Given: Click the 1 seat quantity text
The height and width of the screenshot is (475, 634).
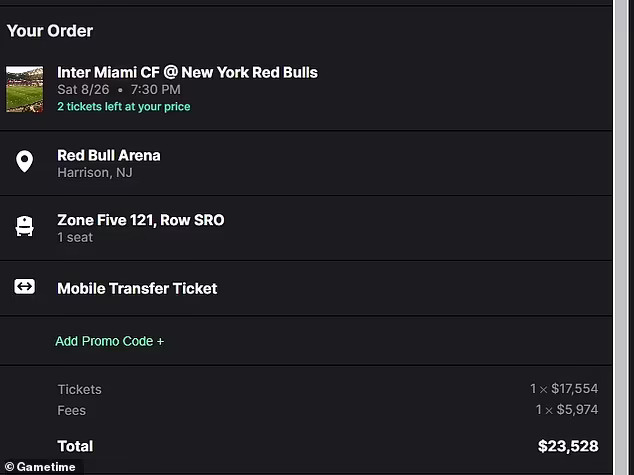Looking at the screenshot, I should [x=75, y=237].
